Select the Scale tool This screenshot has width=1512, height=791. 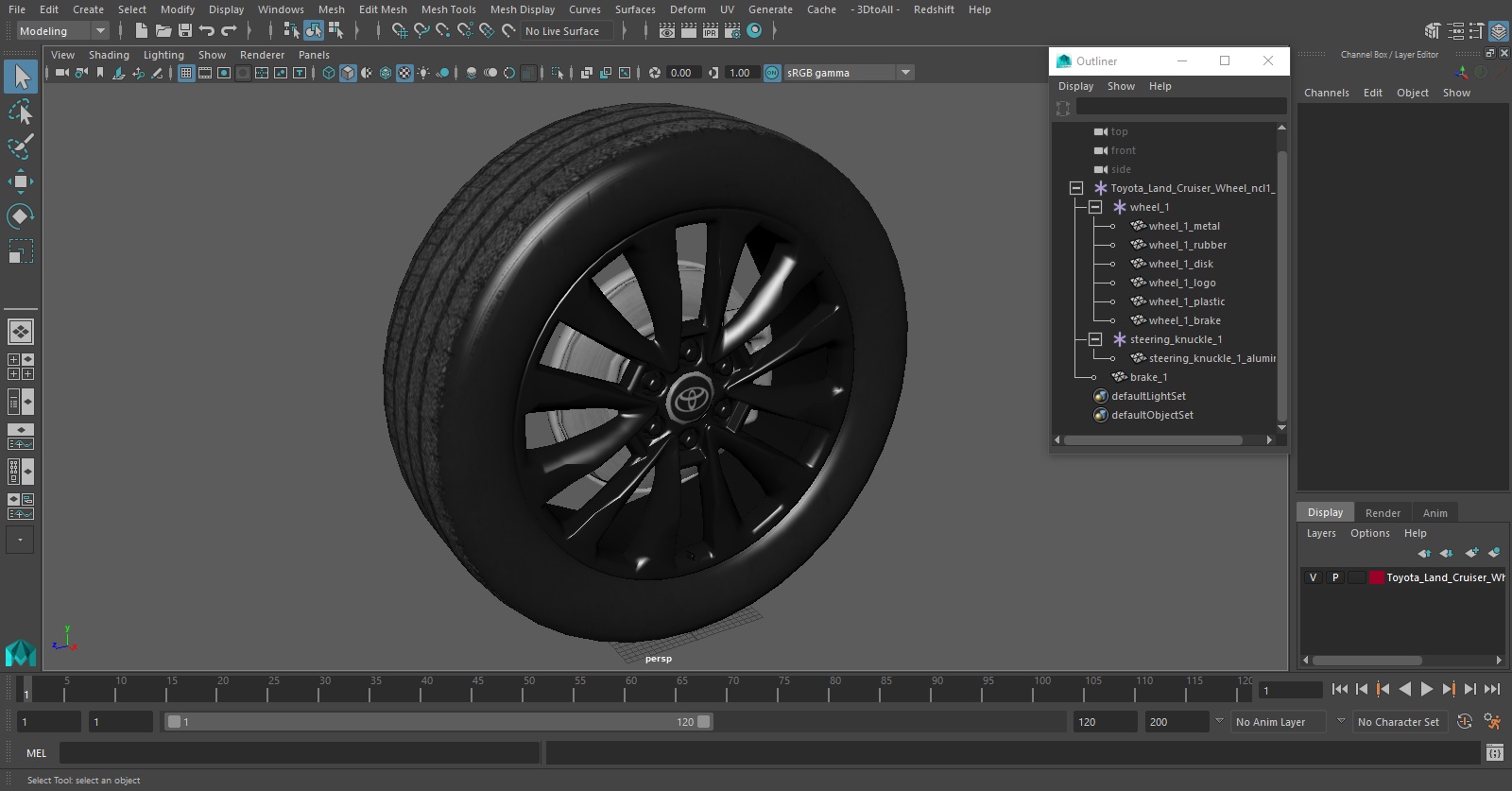21,251
